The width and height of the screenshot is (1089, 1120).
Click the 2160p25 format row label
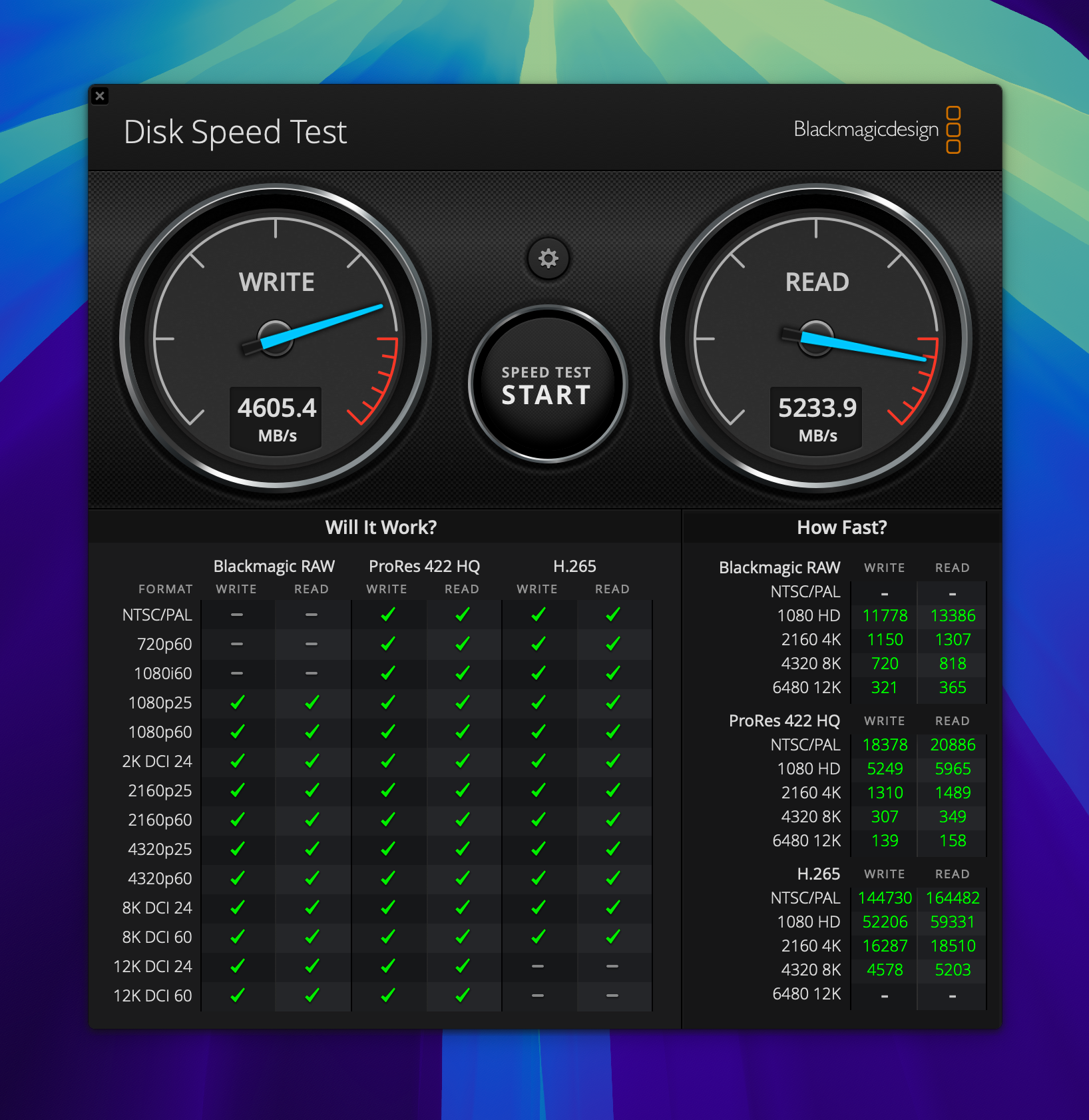(x=160, y=790)
